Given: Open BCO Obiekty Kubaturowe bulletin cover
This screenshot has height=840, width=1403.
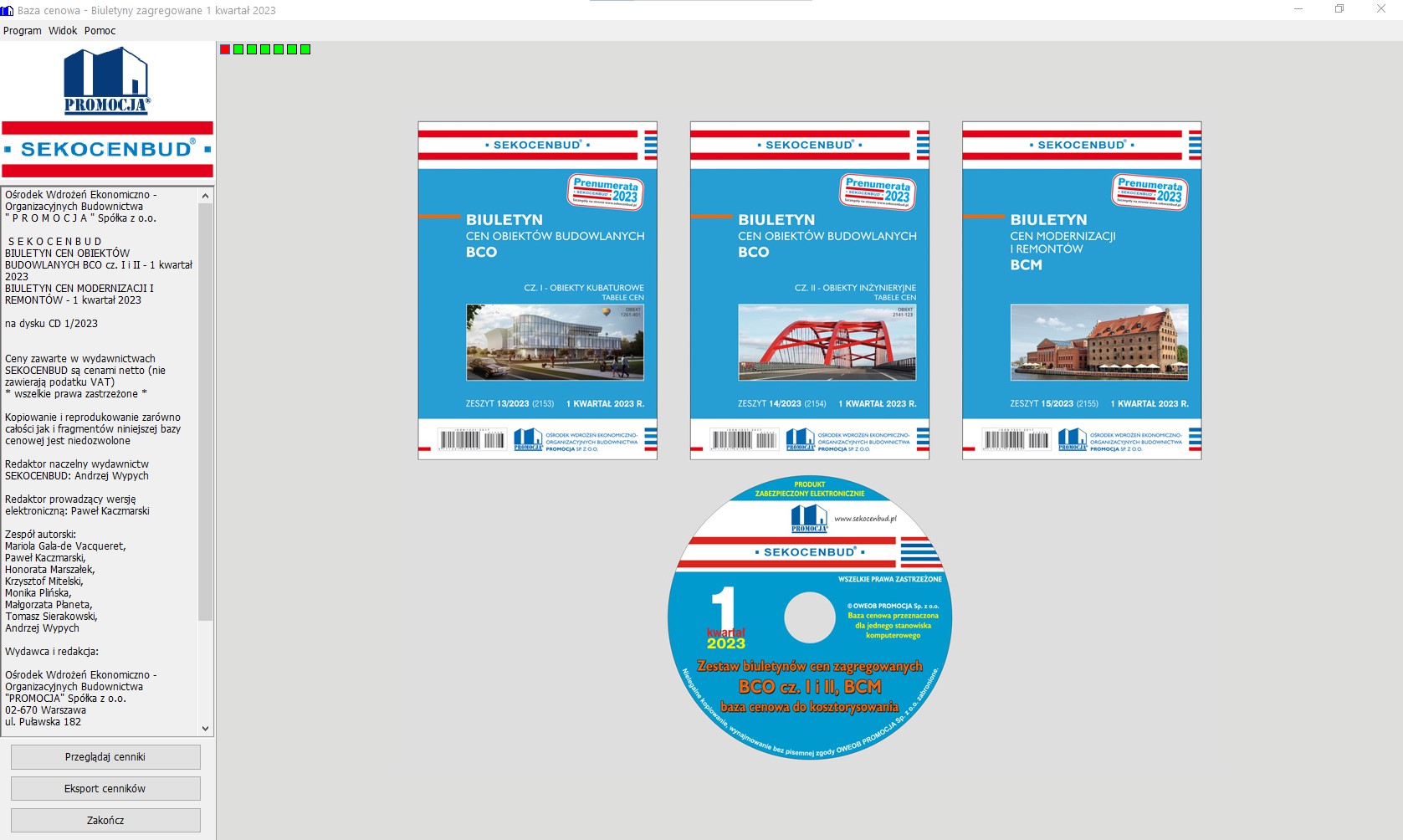Looking at the screenshot, I should 537,290.
